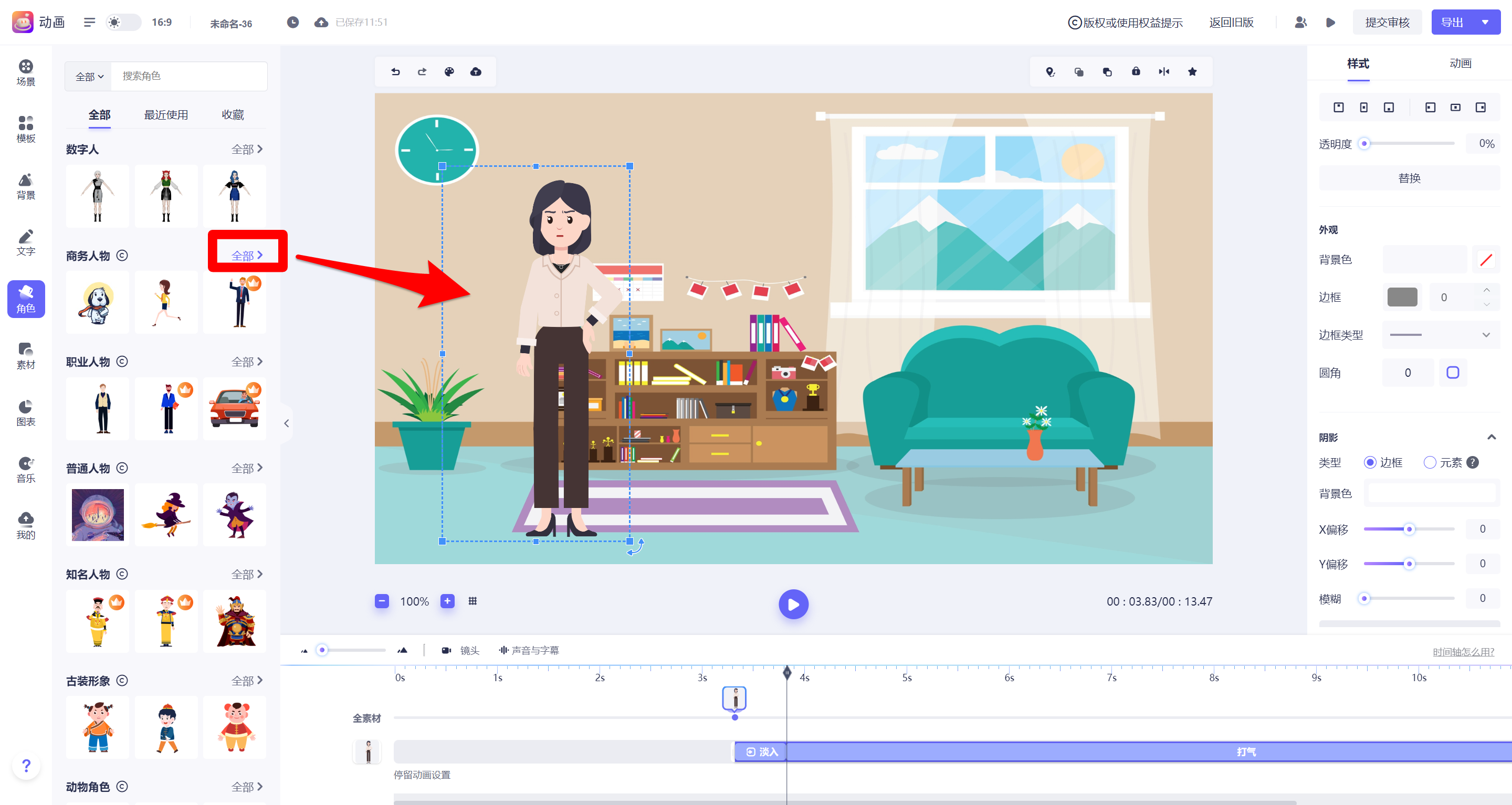Open the 音乐 music sidebar panel
The width and height of the screenshot is (1512, 805).
click(26, 469)
